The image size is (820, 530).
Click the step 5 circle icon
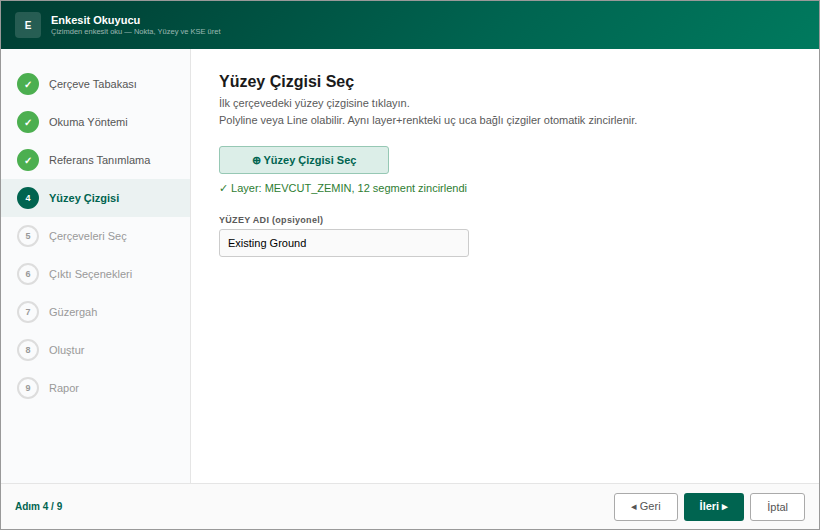point(28,236)
